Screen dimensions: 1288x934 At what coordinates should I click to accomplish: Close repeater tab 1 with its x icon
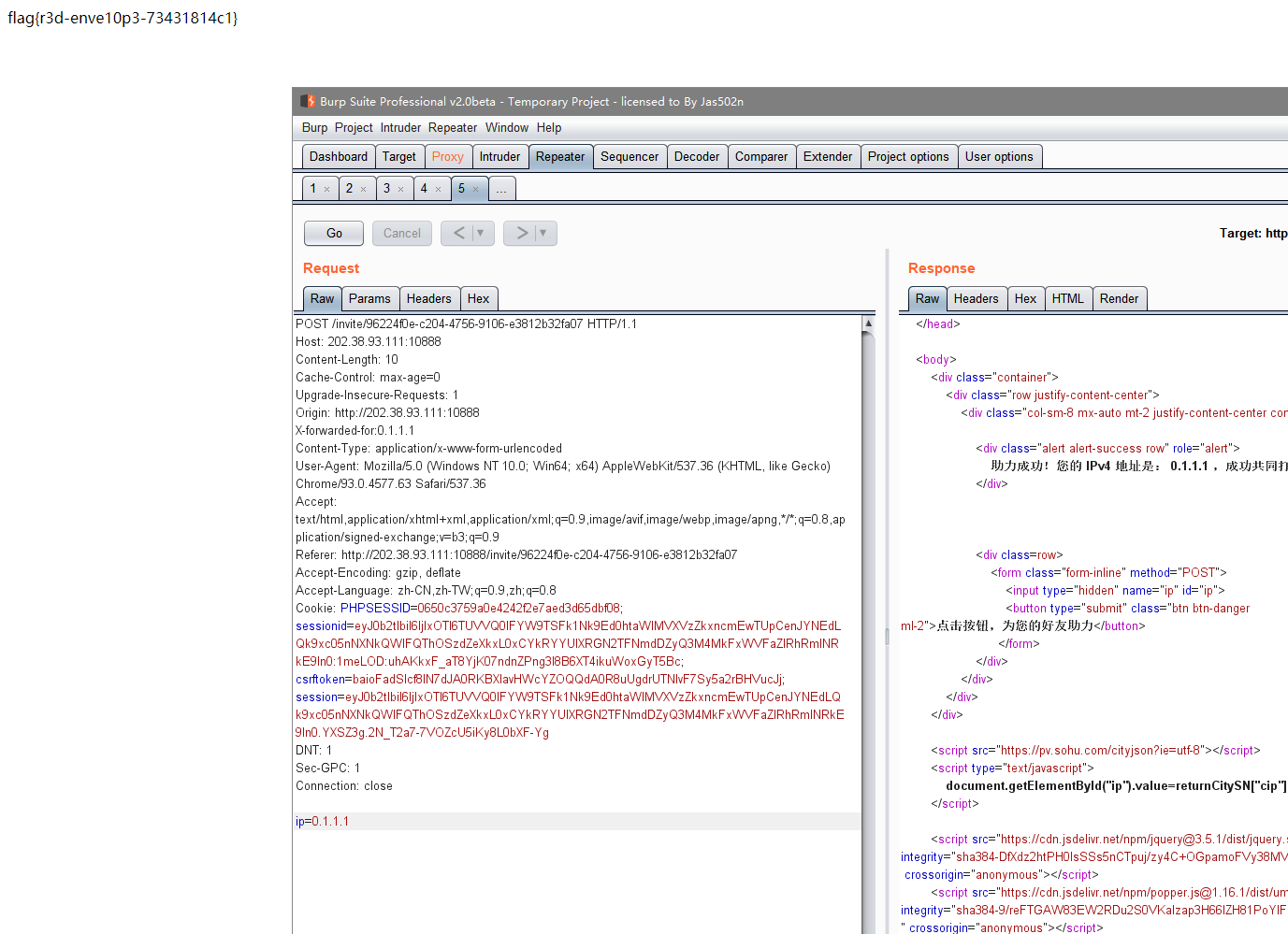(x=326, y=189)
